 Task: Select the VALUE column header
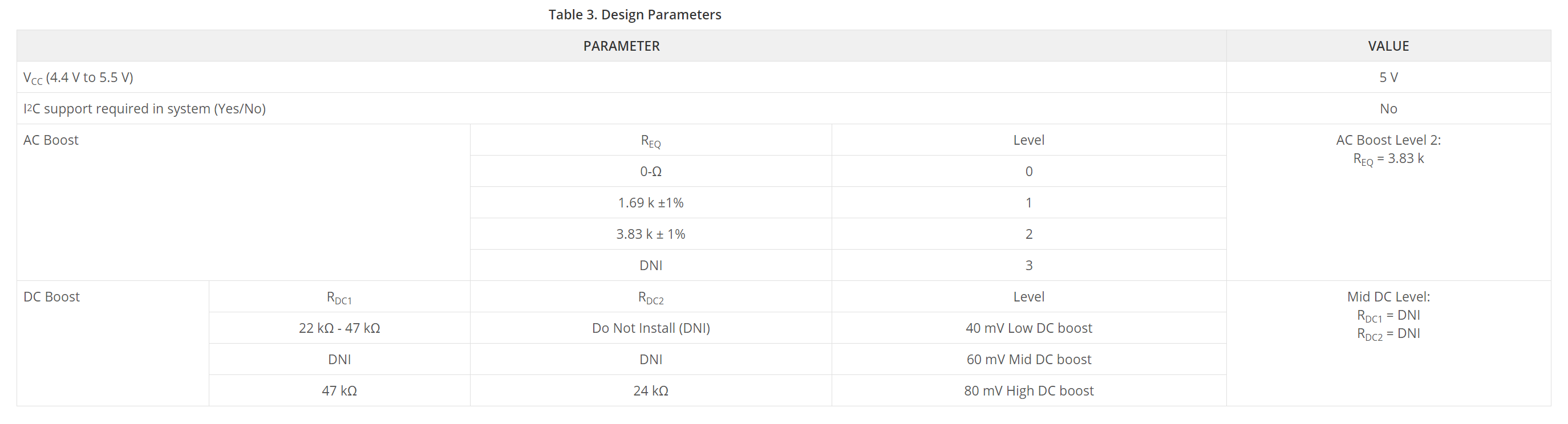(1388, 46)
